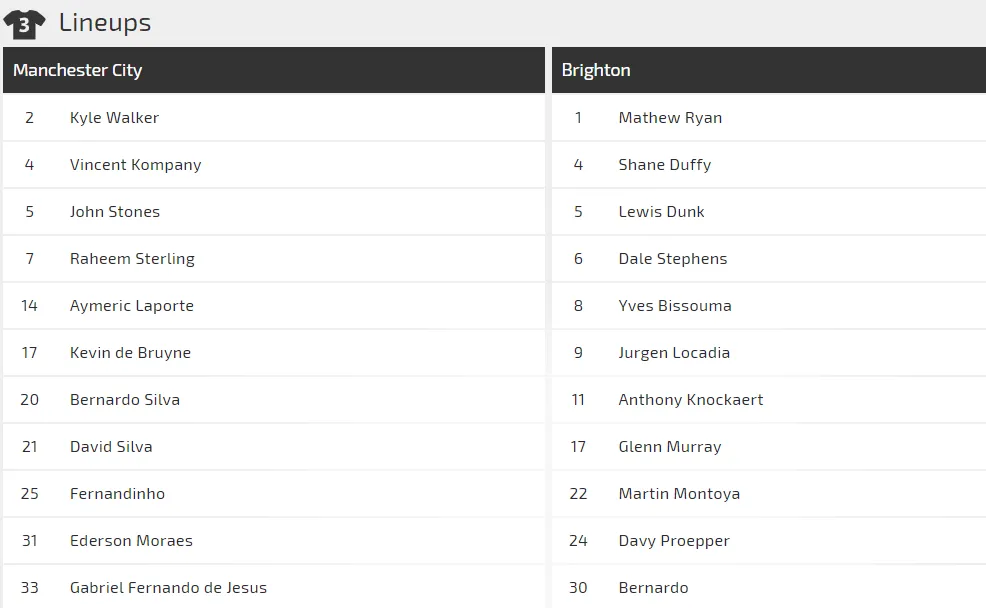The height and width of the screenshot is (608, 986).
Task: Click Aymeric Laporte's name
Action: [132, 306]
